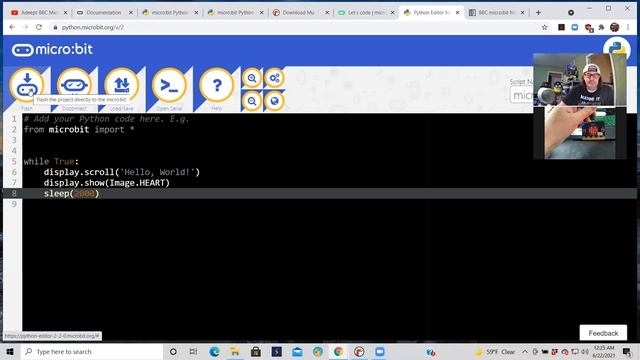The image size is (640, 360).
Task: Open the Chrome three-dot menu
Action: (x=628, y=27)
